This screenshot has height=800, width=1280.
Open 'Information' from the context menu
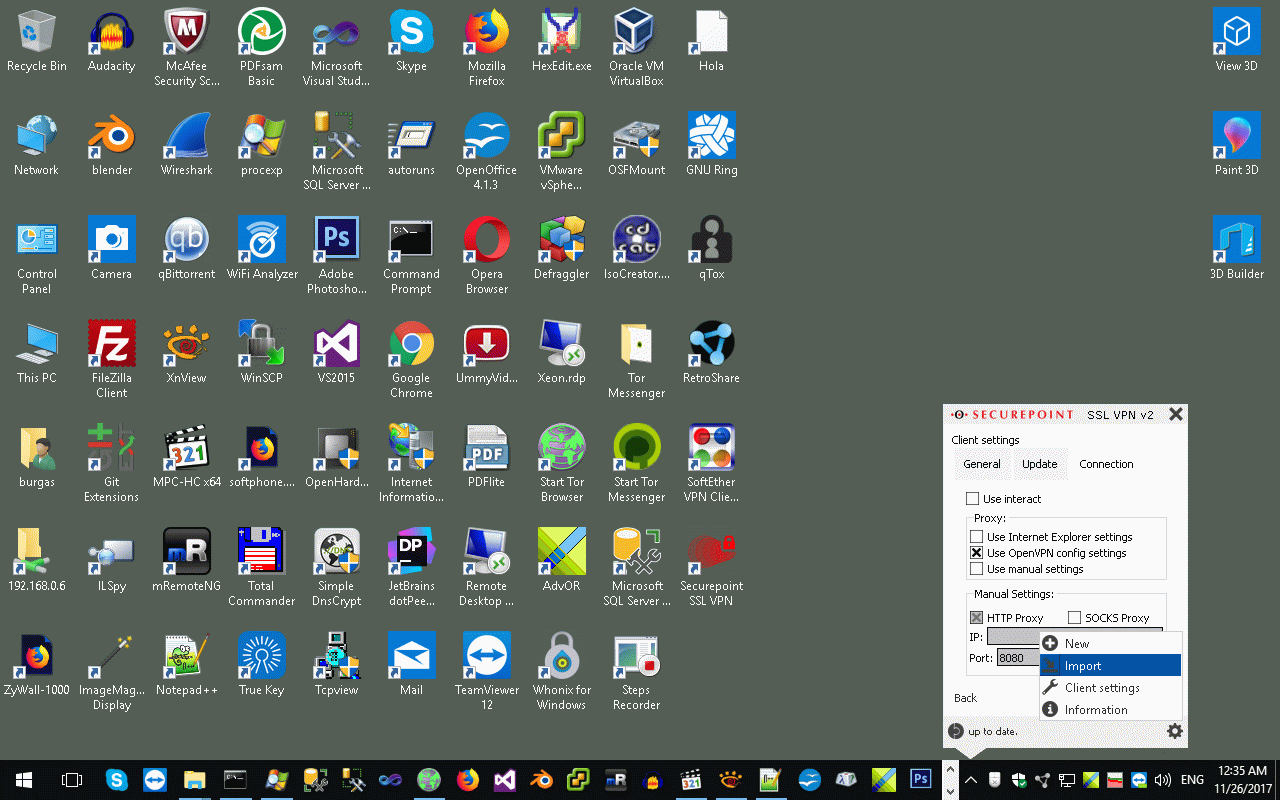pos(1111,710)
